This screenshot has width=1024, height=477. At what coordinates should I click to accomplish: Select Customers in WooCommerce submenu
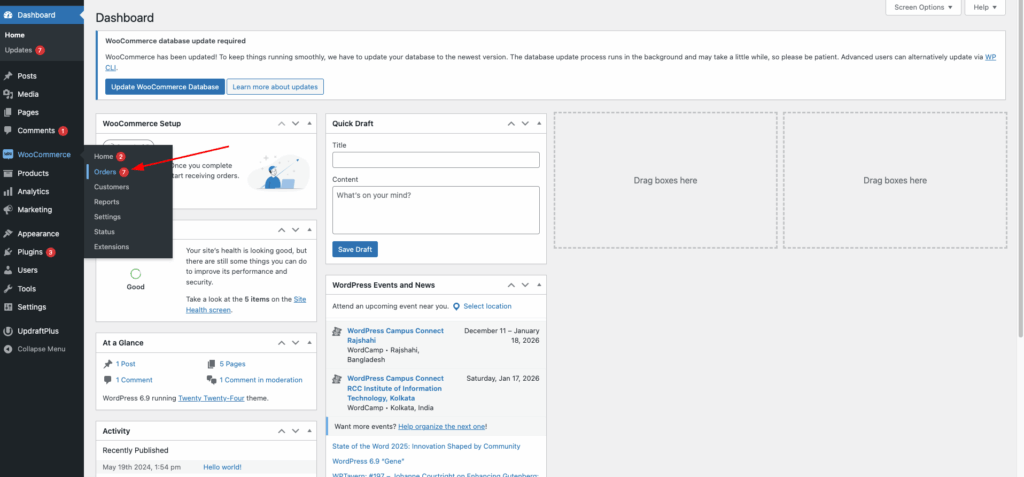click(112, 187)
